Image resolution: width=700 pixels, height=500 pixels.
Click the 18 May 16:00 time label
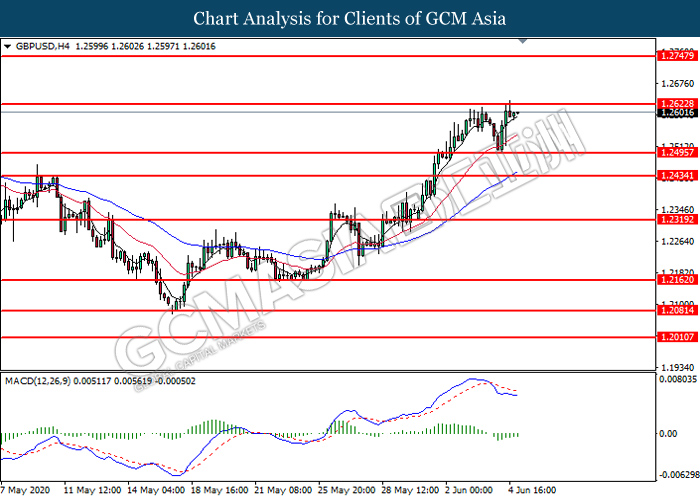(219, 490)
